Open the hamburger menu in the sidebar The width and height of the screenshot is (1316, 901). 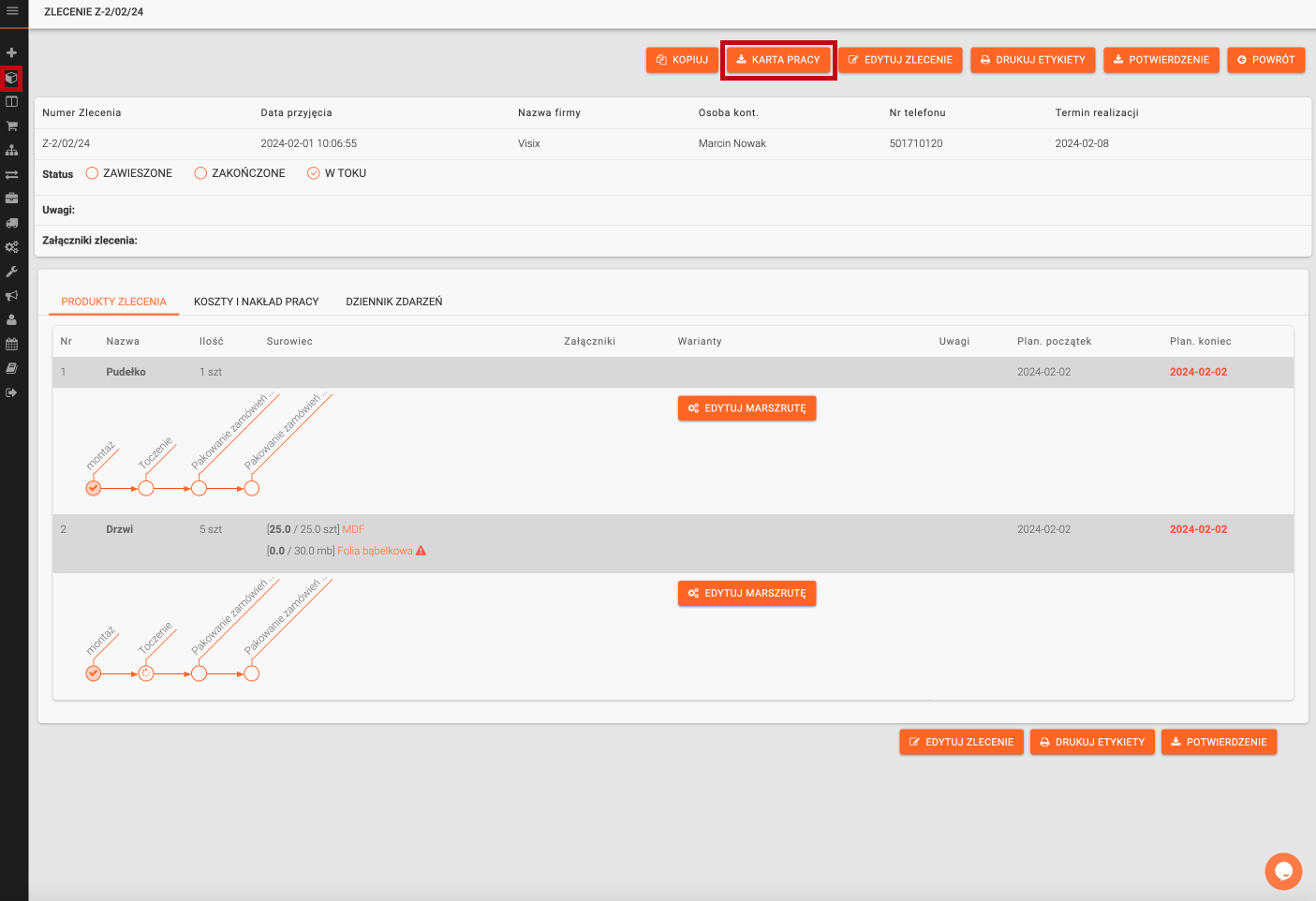pyautogui.click(x=12, y=11)
